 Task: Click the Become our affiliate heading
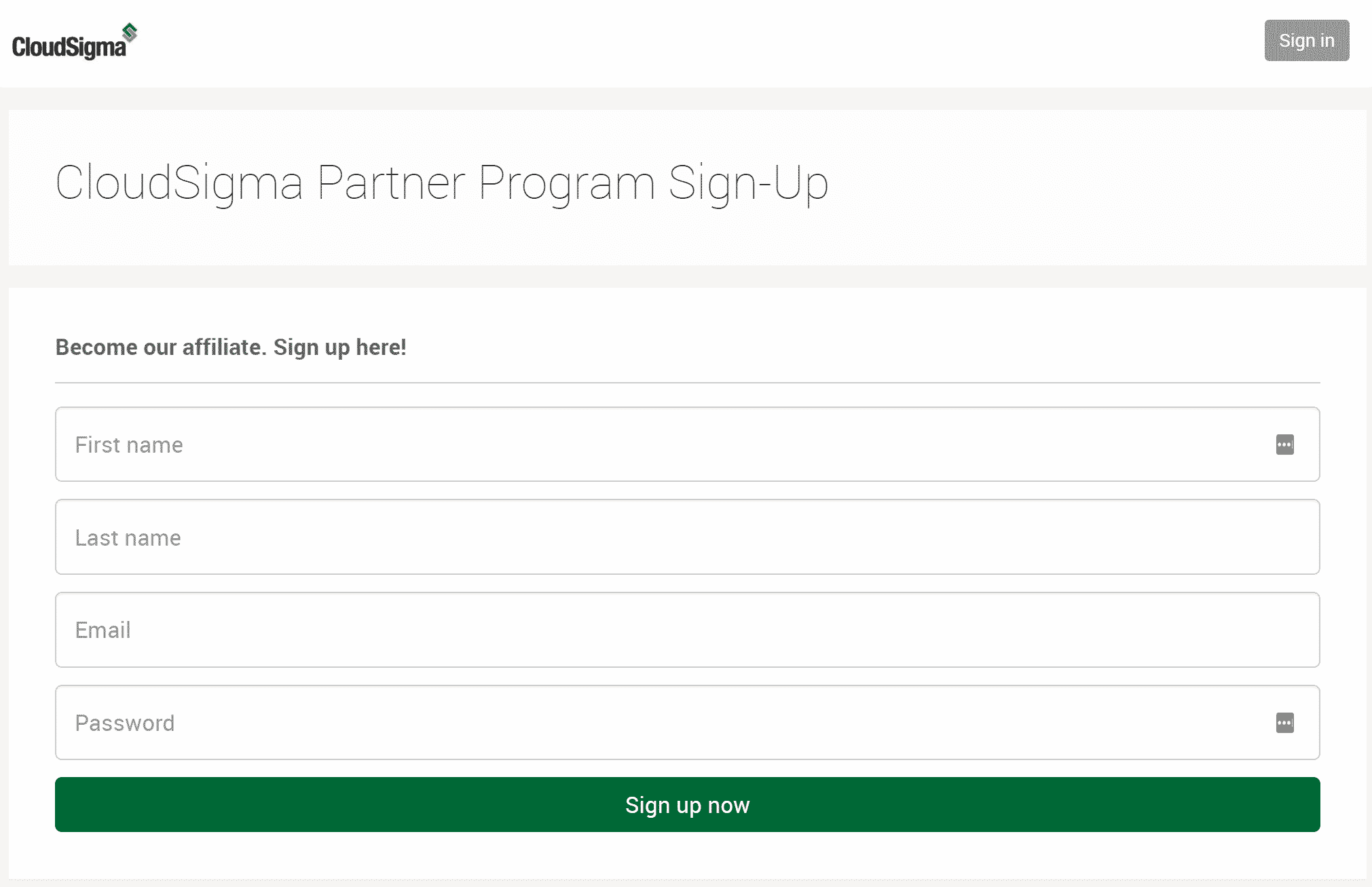click(231, 347)
